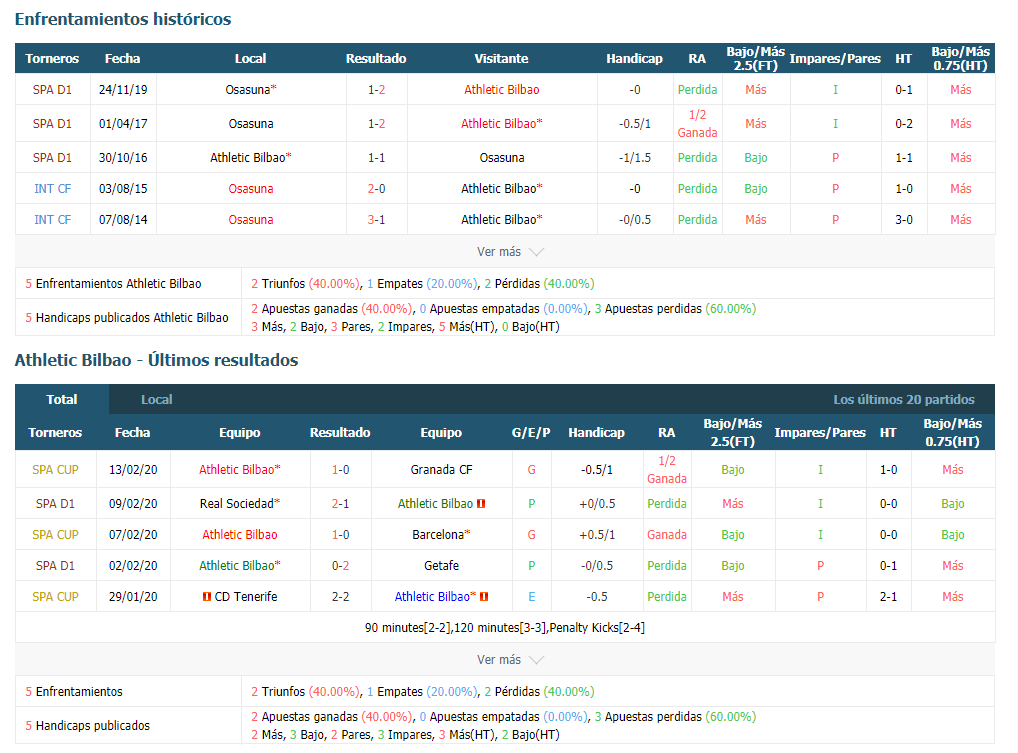
Task: Click handicap +0.5/1 in the Barcelona row
Action: [597, 535]
